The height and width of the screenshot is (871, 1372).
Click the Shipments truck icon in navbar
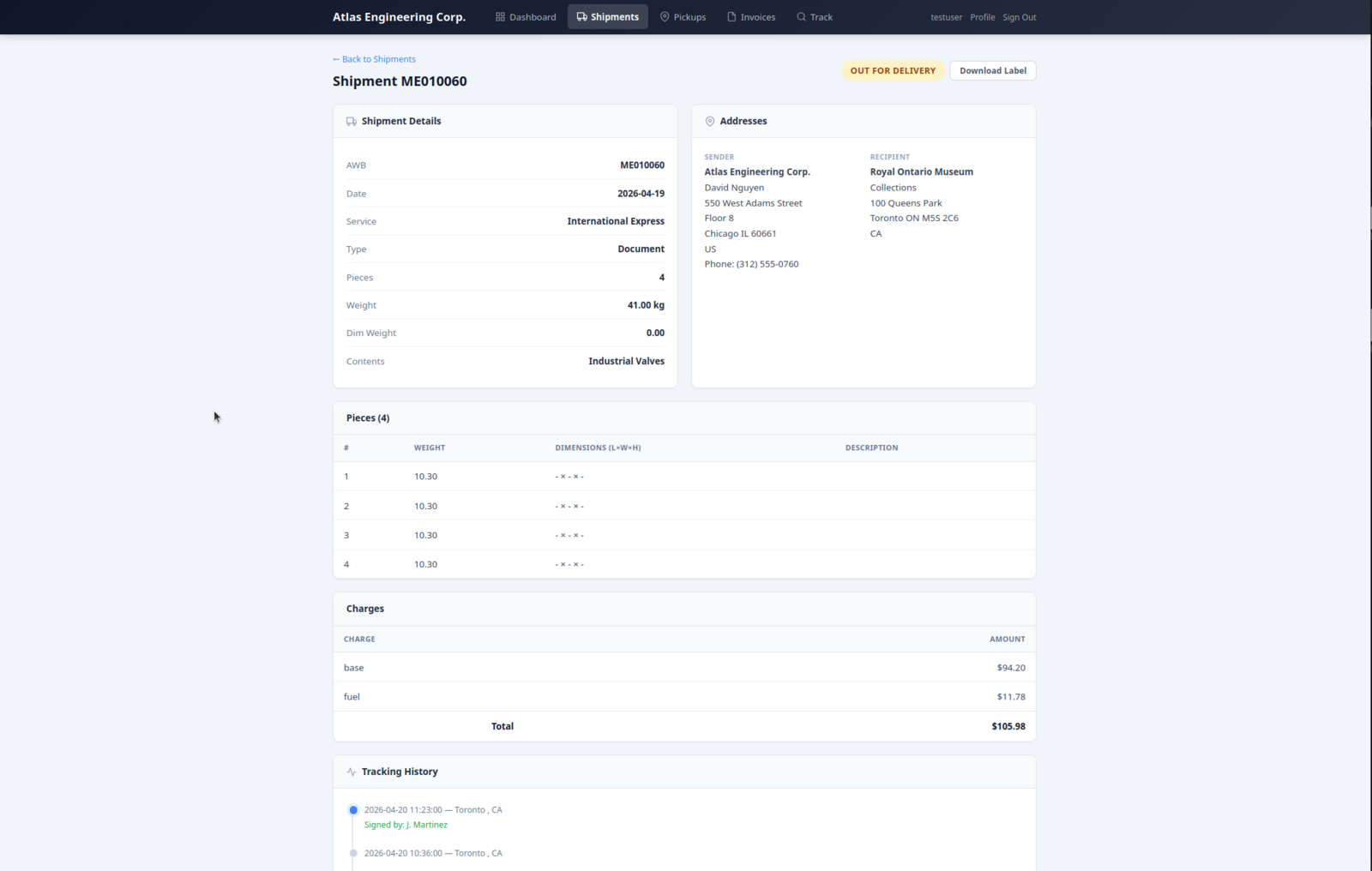coord(582,17)
